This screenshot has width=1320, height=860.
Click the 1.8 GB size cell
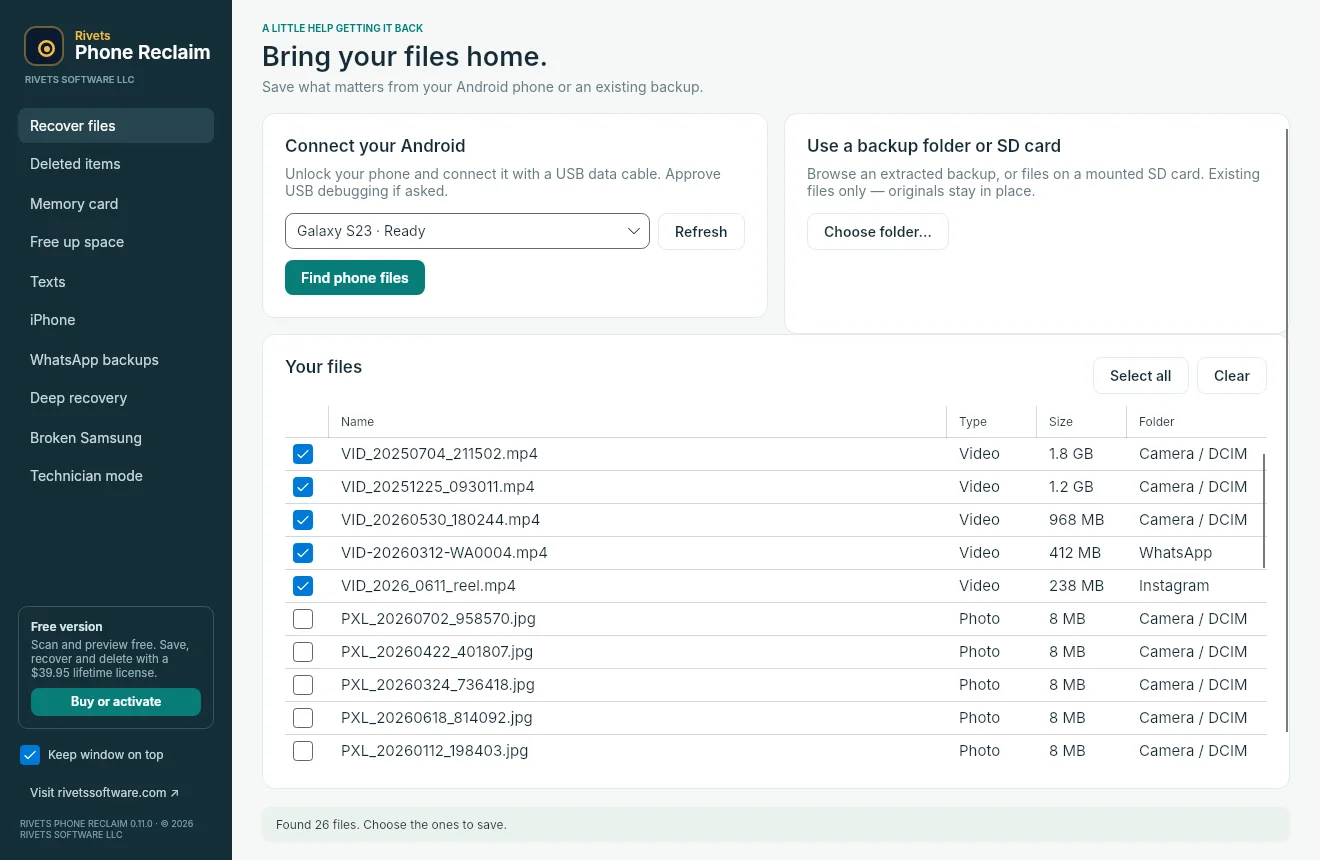[x=1071, y=454]
